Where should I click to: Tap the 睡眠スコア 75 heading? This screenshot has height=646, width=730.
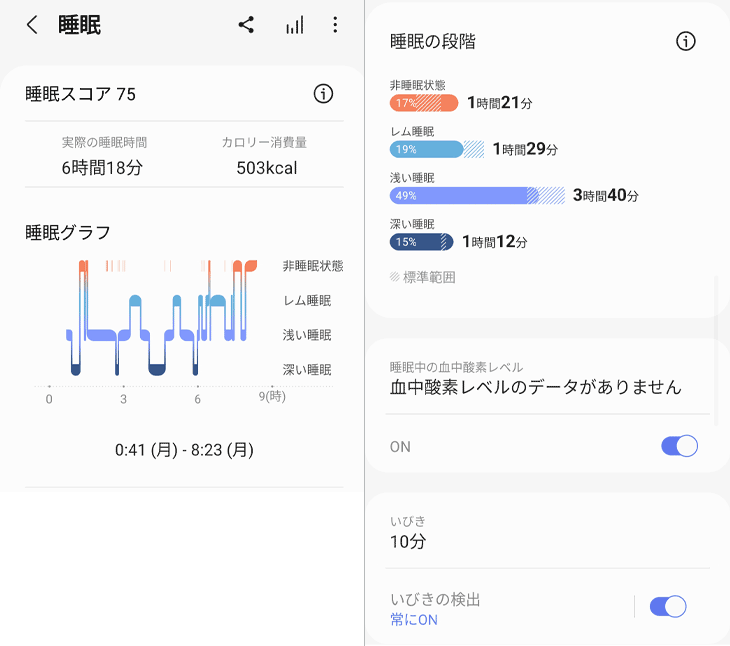click(80, 94)
